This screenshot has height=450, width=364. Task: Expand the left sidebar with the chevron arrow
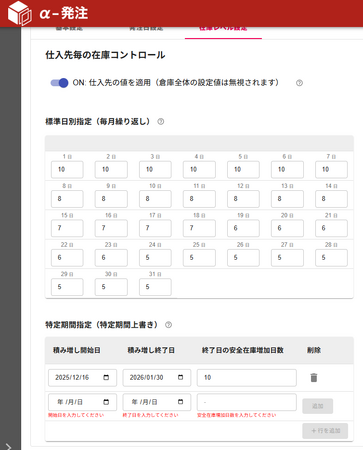pyautogui.click(x=9, y=446)
